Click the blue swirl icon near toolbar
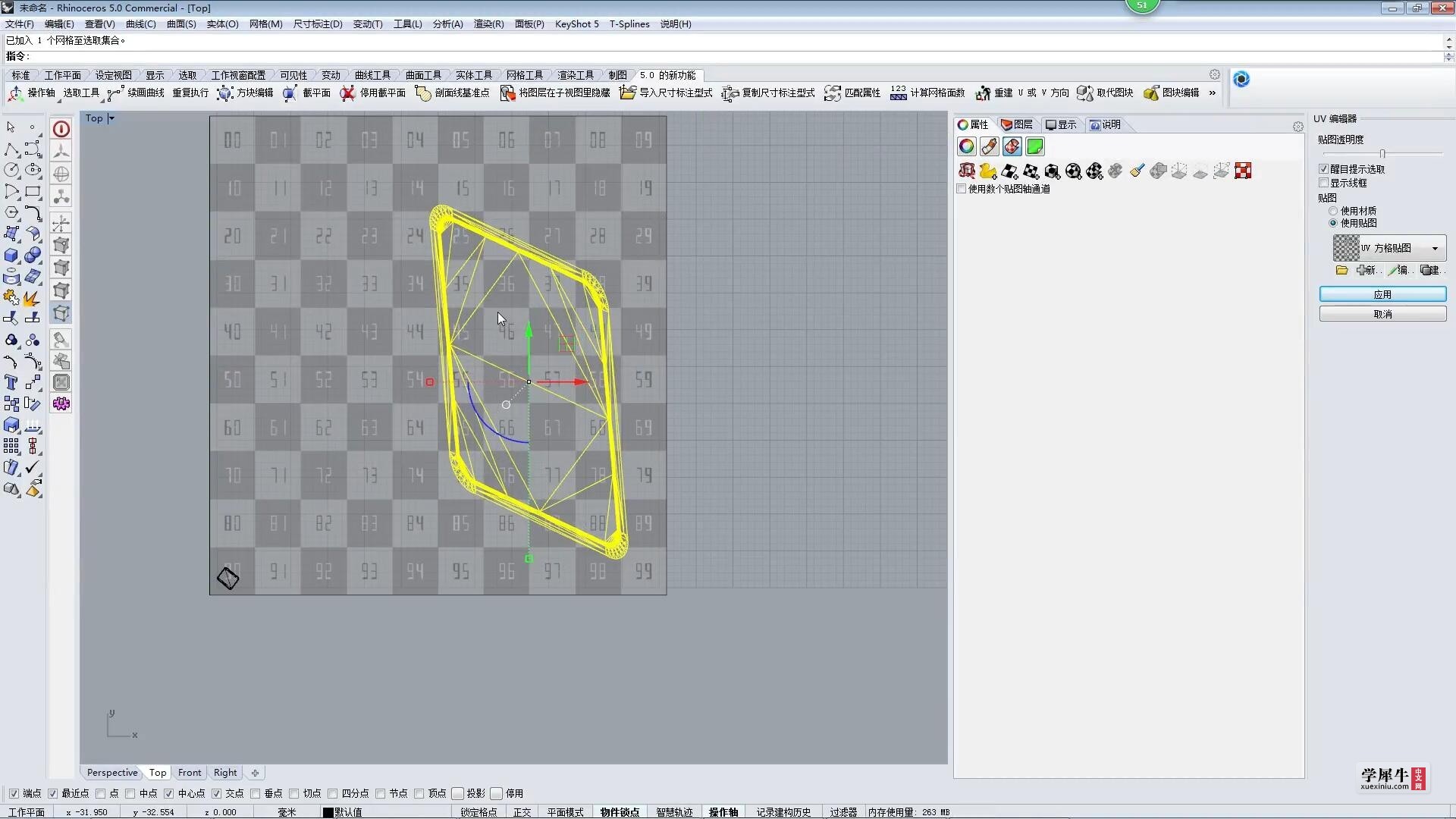Screen dimensions: 1456x819 click(x=1241, y=79)
